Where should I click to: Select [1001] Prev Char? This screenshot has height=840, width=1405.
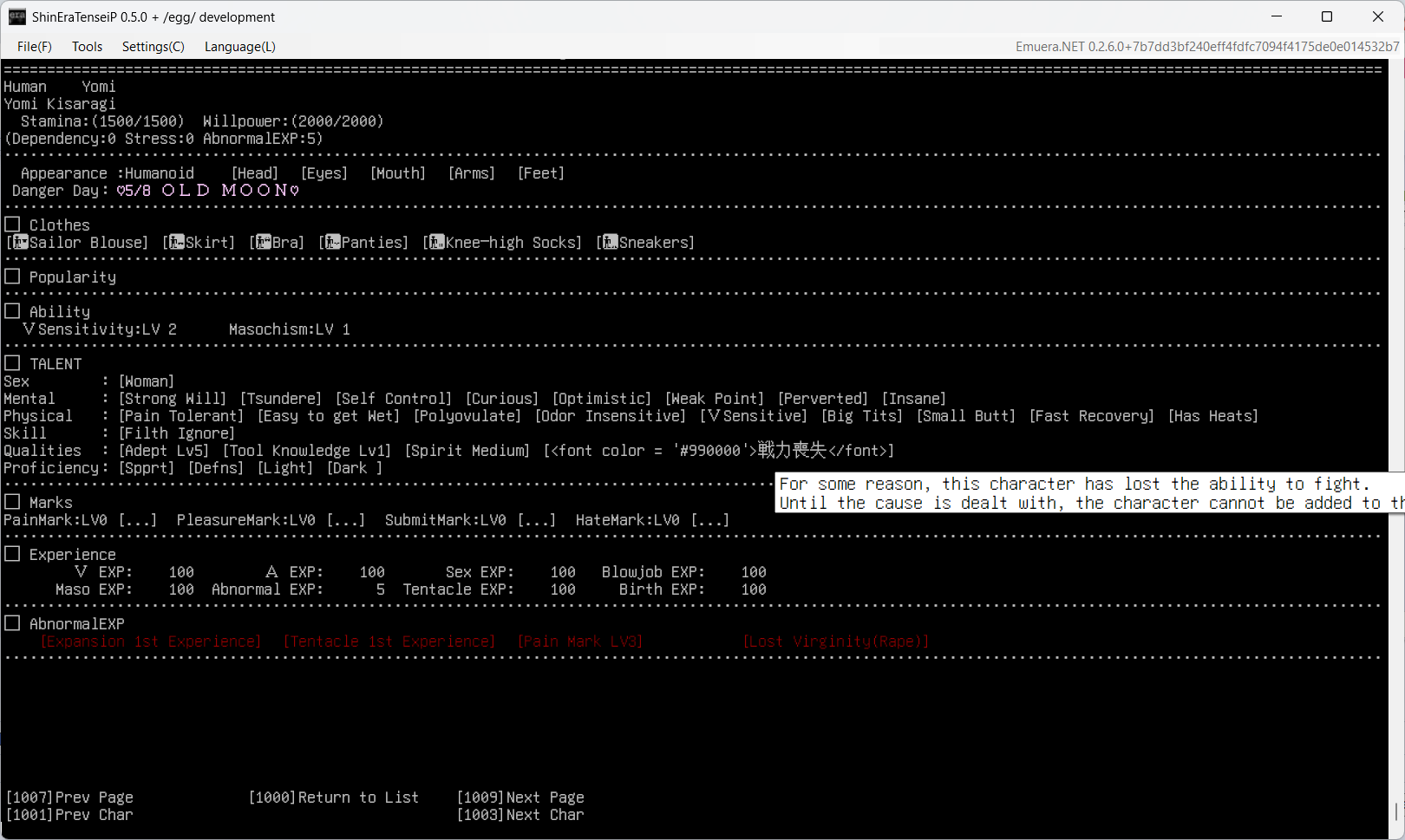[x=69, y=815]
